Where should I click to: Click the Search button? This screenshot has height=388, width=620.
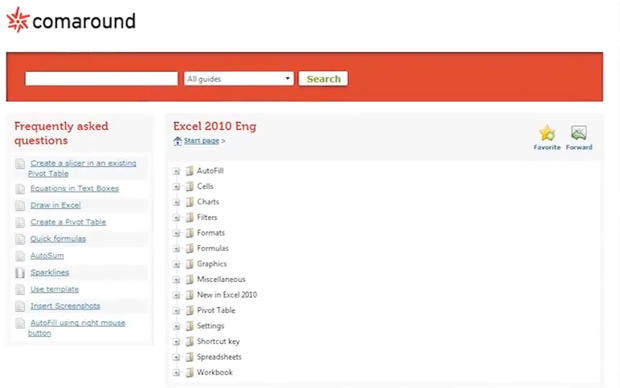click(323, 79)
